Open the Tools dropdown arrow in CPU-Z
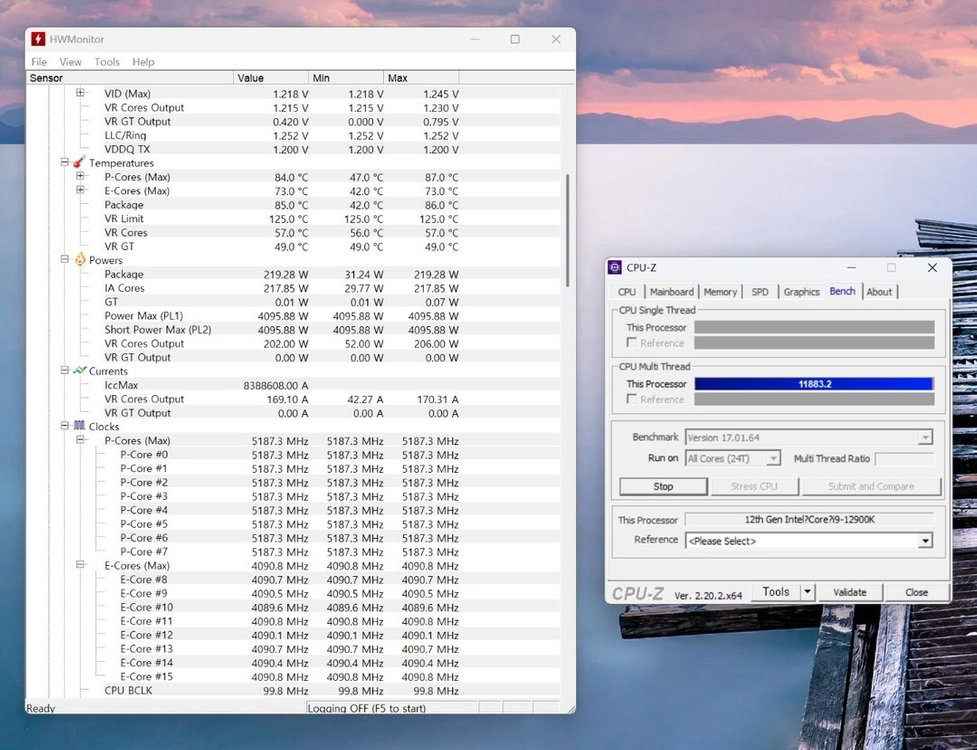977x750 pixels. (808, 592)
